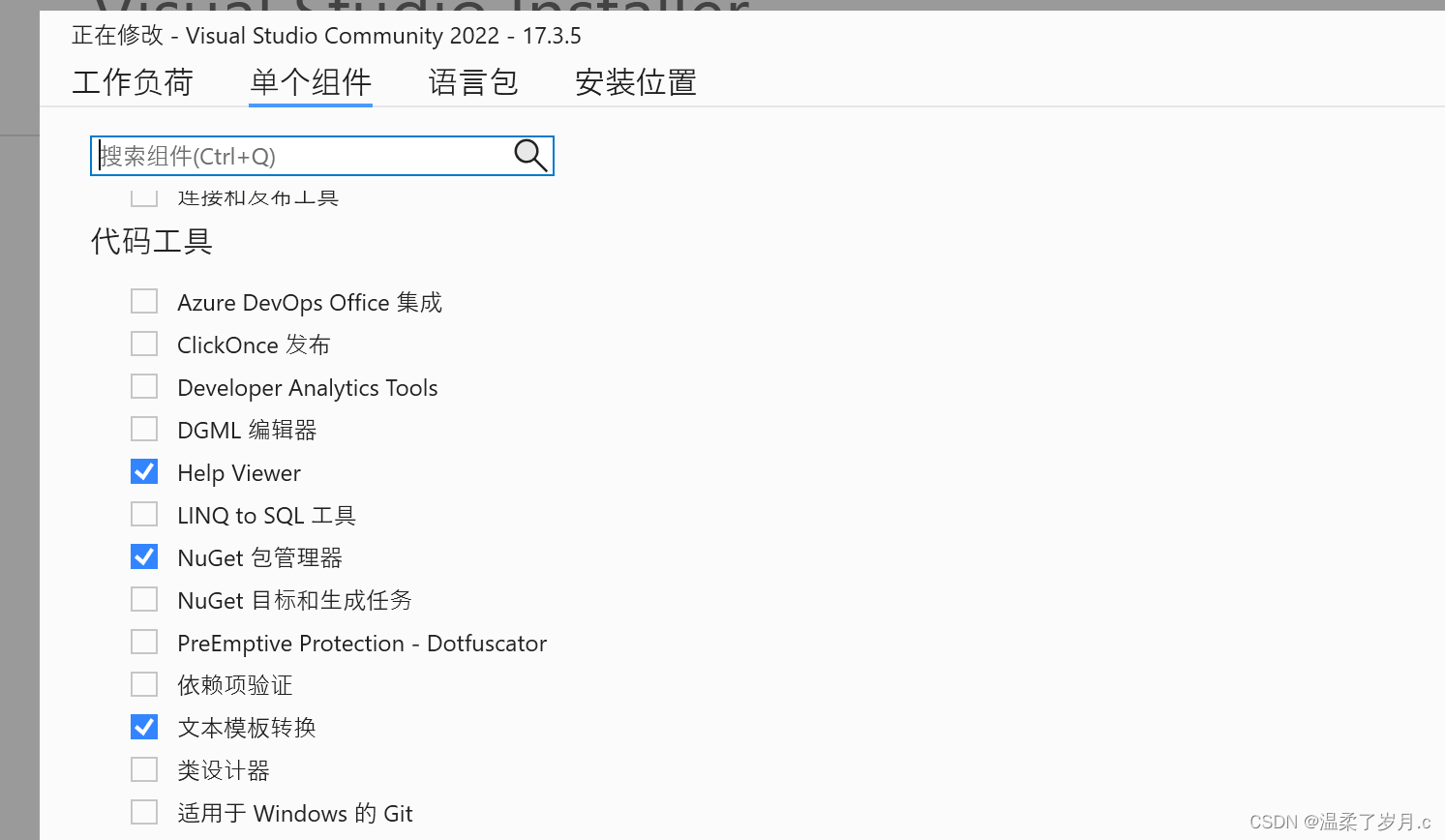Uncheck the Help Viewer checkbox
The image size is (1445, 840).
pos(144,471)
